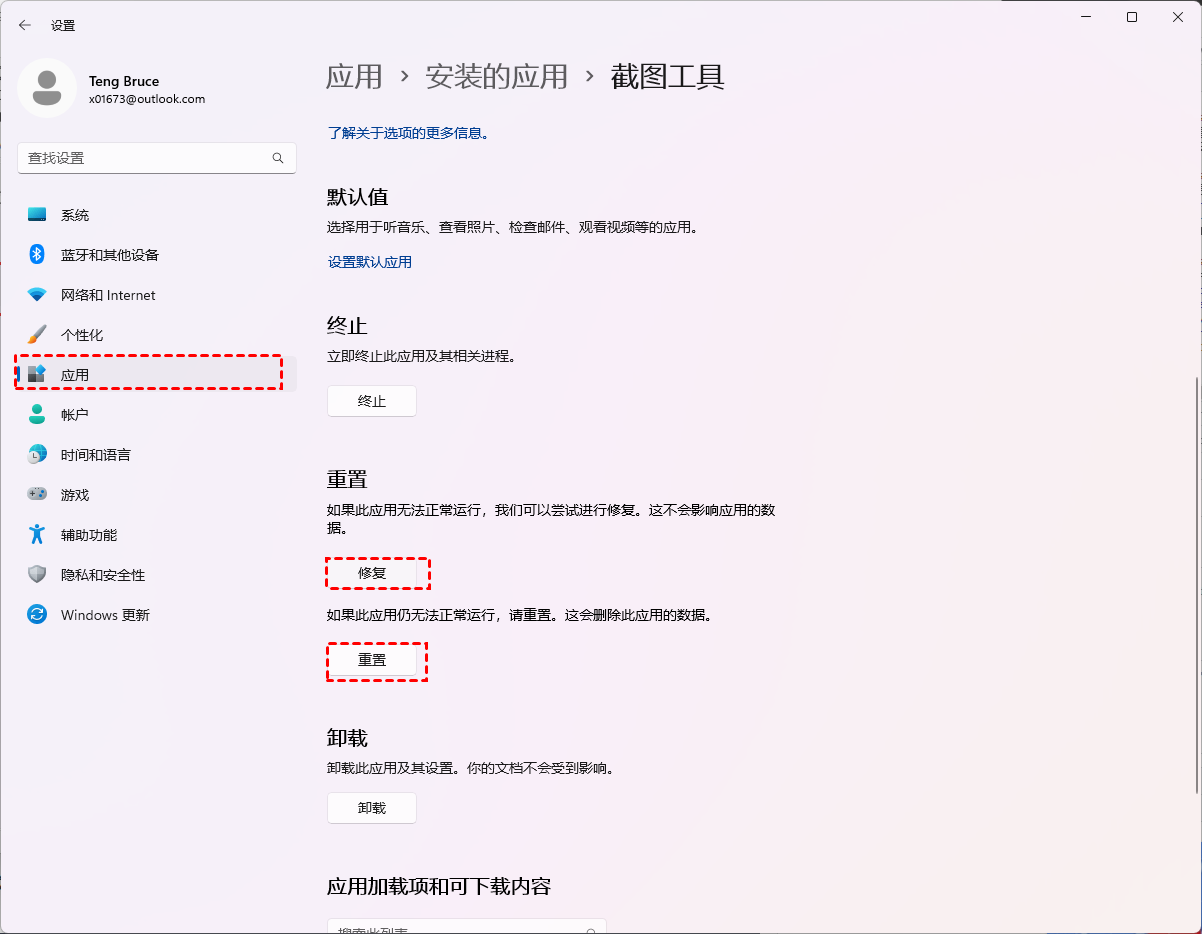1202x934 pixels.
Task: Open 帐户 settings category
Action: tap(157, 415)
